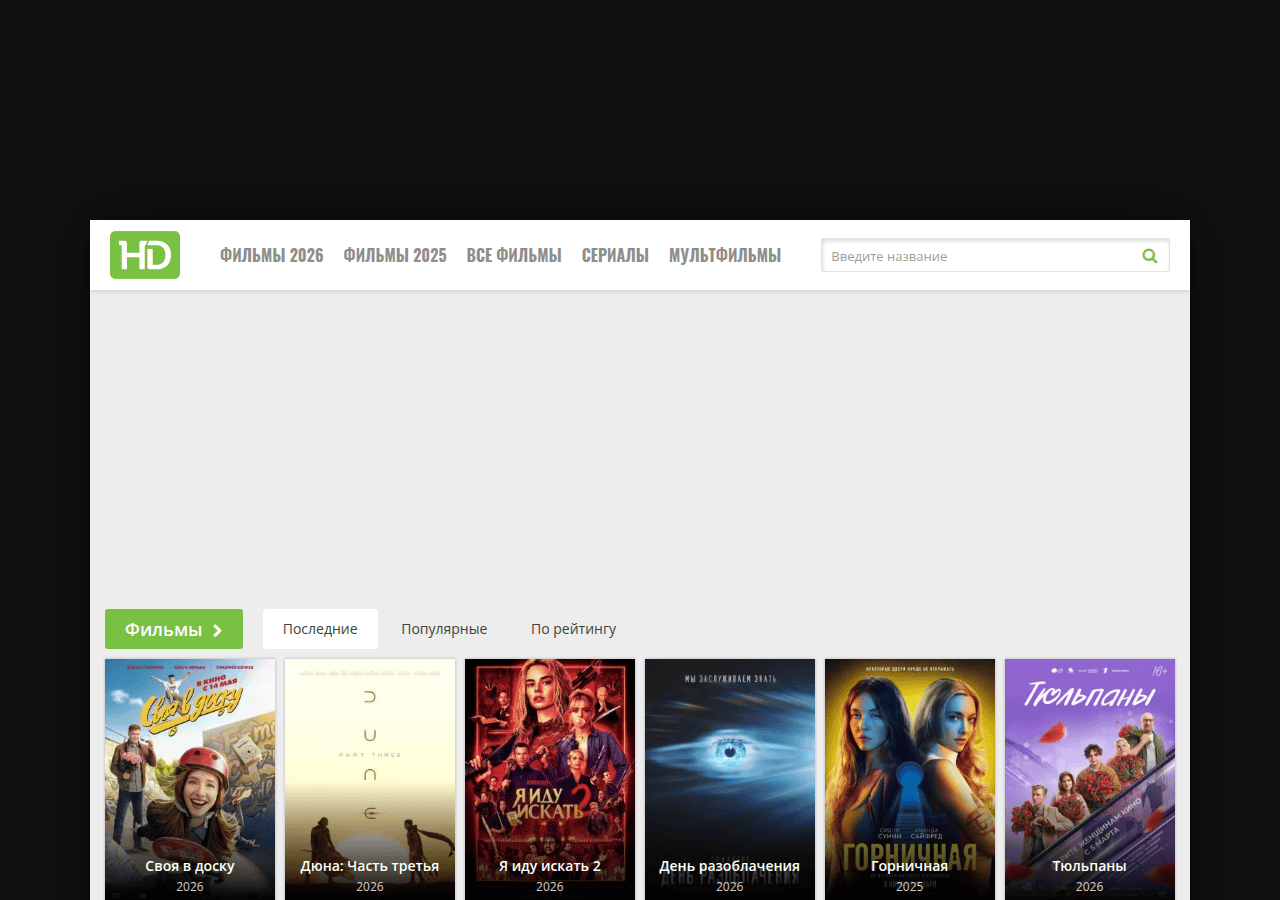The image size is (1280, 900).
Task: Click the green HD site logo
Action: tap(145, 255)
